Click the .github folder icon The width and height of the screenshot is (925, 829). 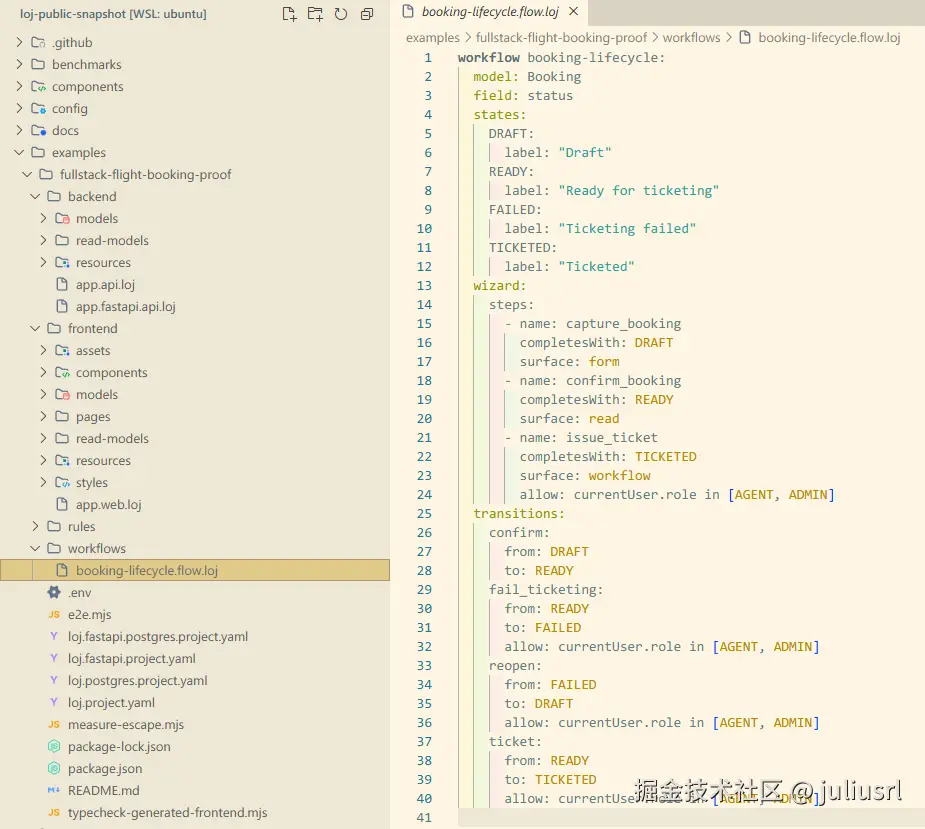pyautogui.click(x=38, y=42)
